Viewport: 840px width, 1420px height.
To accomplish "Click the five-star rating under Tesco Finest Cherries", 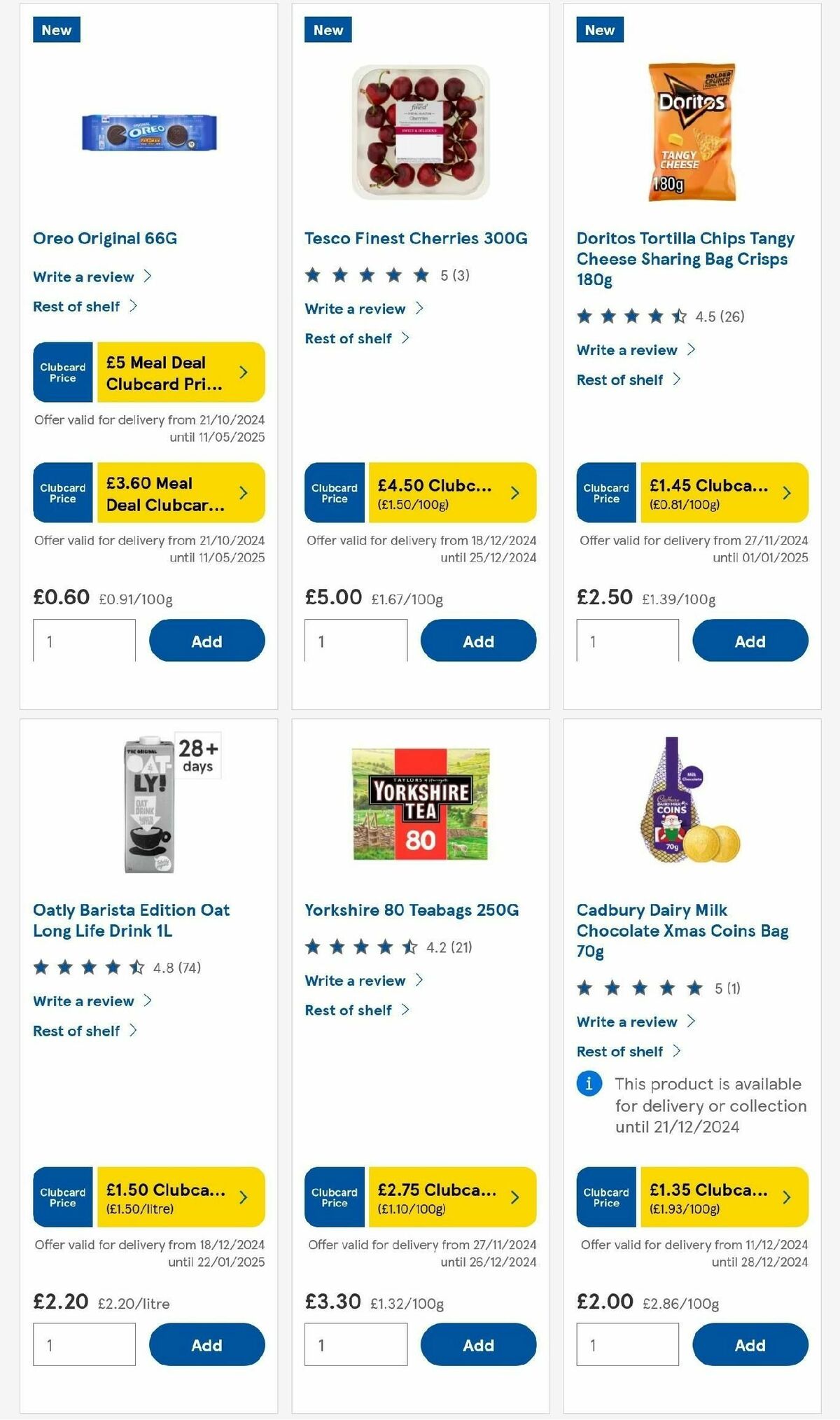I will tap(365, 274).
